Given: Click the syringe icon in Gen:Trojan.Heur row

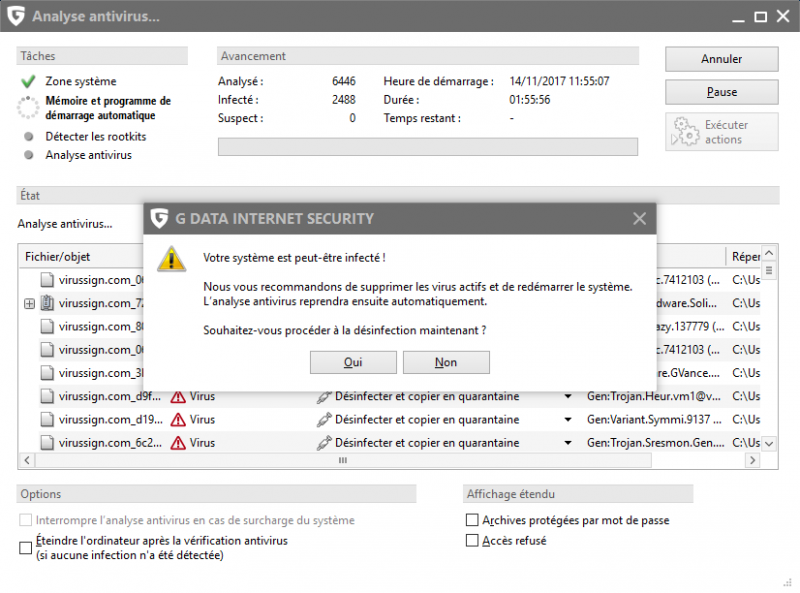Looking at the screenshot, I should click(x=324, y=397).
